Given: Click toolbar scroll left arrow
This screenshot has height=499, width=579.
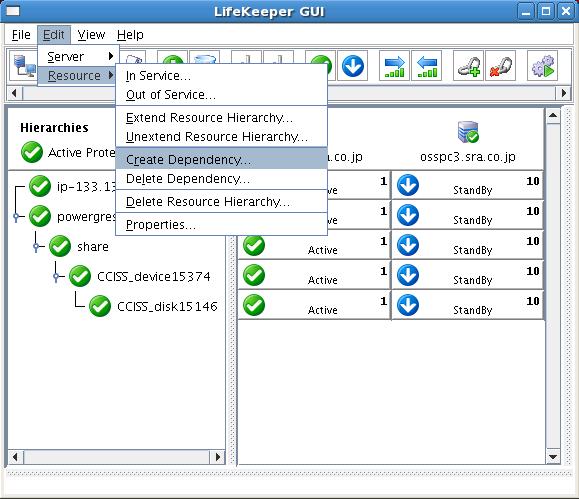Looking at the screenshot, I should tap(14, 93).
